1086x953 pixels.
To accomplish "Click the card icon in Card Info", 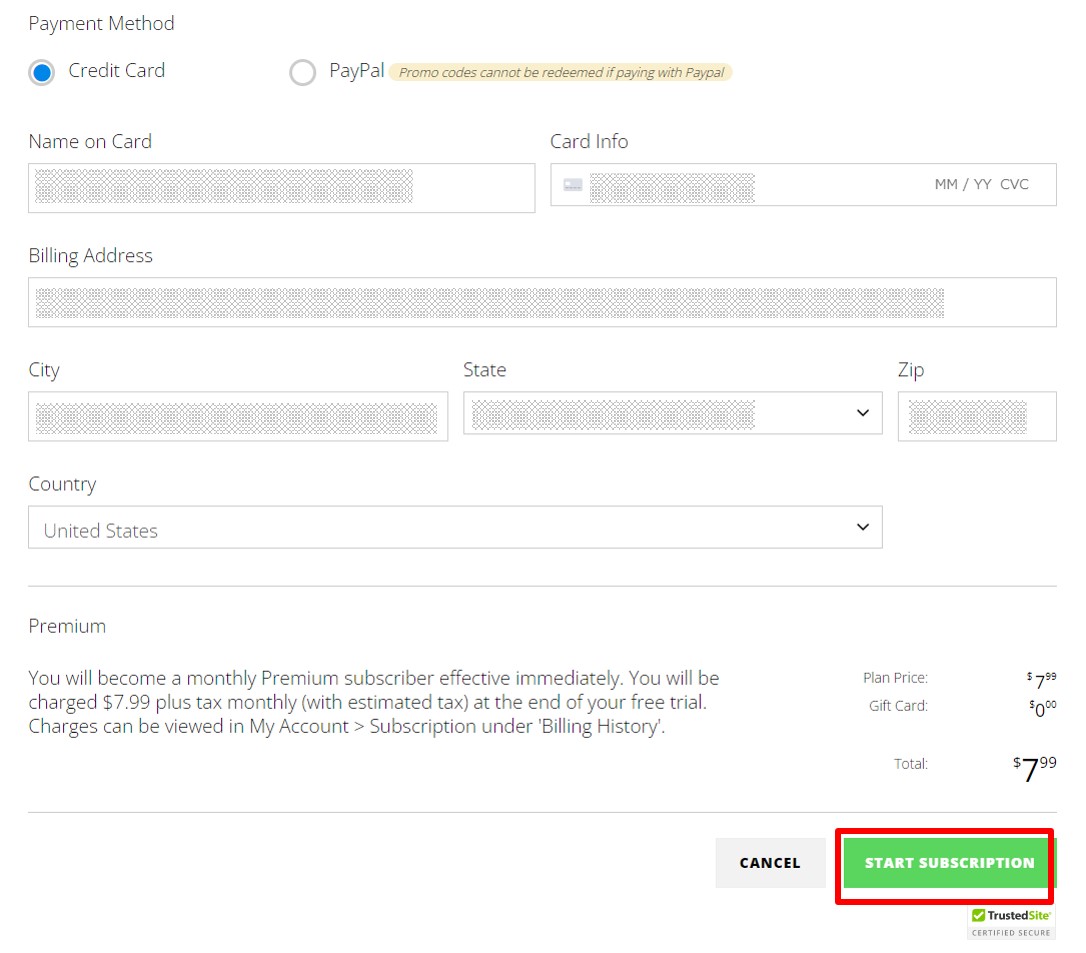I will pos(573,185).
